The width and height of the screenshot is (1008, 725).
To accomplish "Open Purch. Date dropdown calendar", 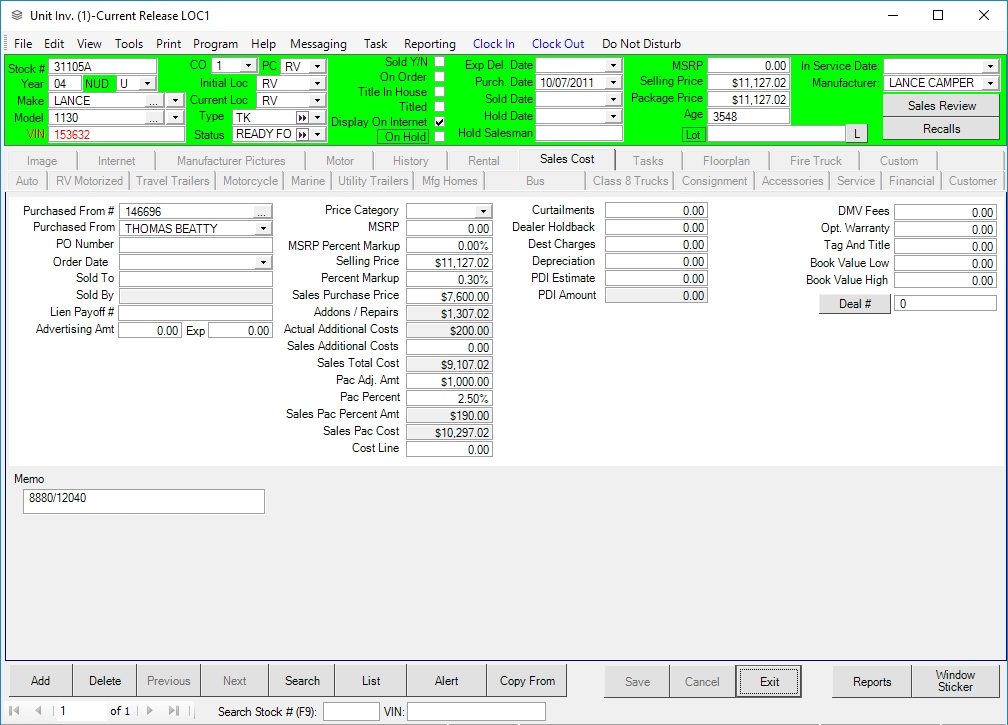I will tap(613, 82).
